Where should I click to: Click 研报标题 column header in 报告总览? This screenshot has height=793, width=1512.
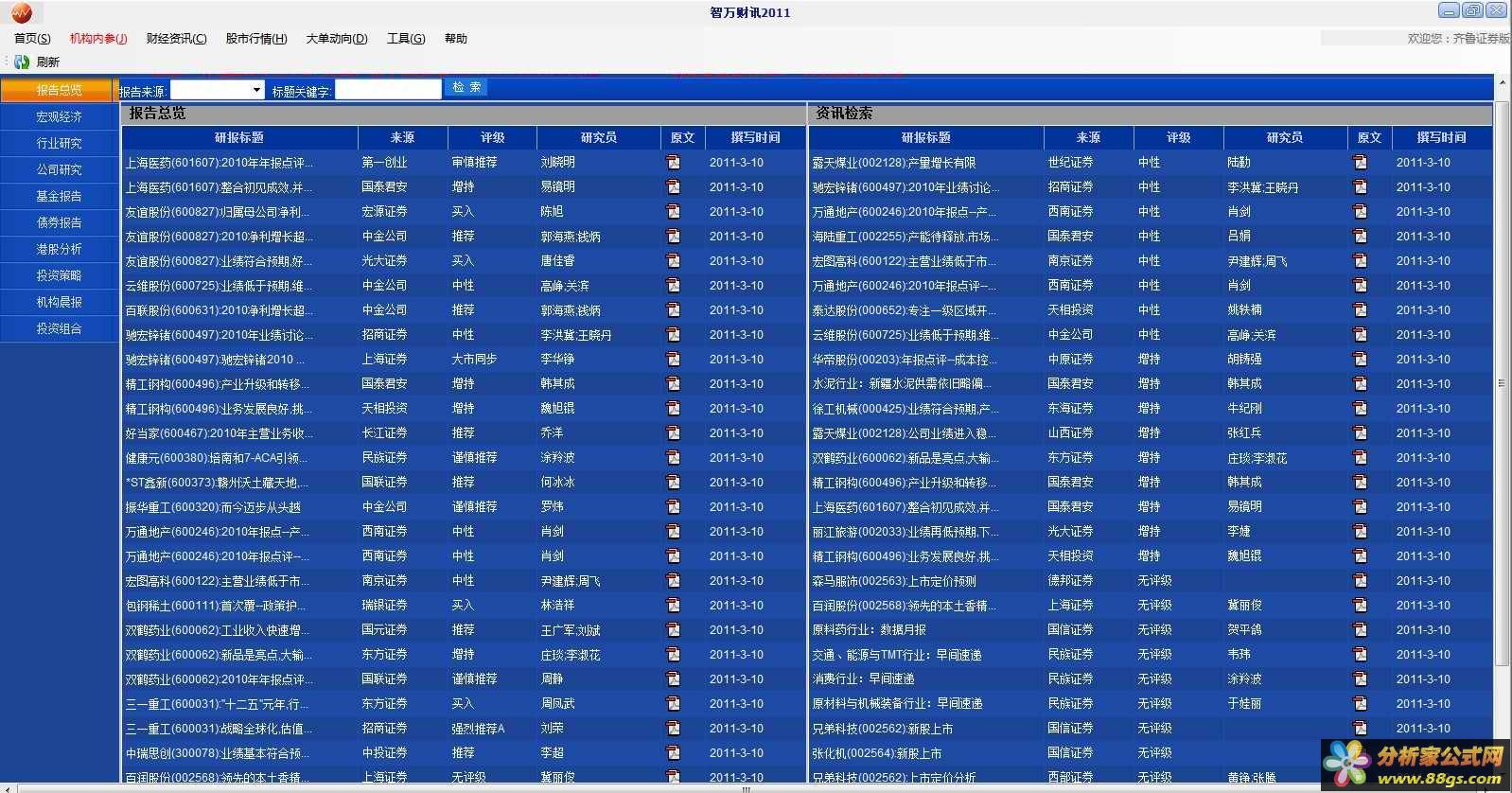pyautogui.click(x=239, y=137)
